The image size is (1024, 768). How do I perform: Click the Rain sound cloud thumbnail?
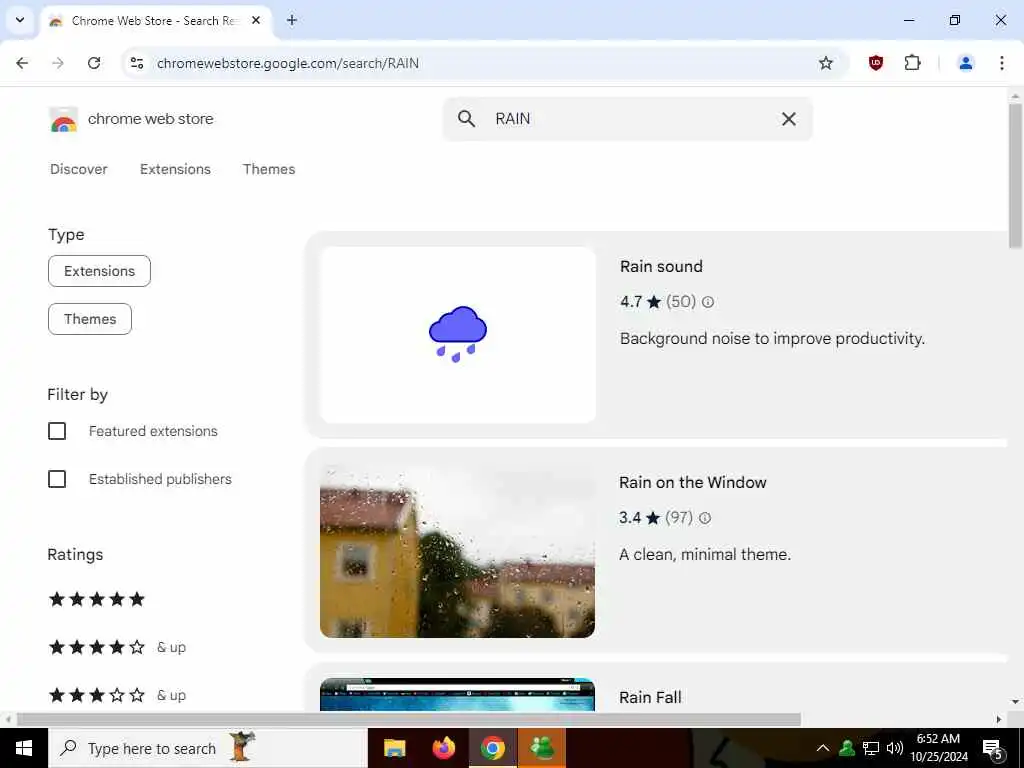[x=458, y=335]
